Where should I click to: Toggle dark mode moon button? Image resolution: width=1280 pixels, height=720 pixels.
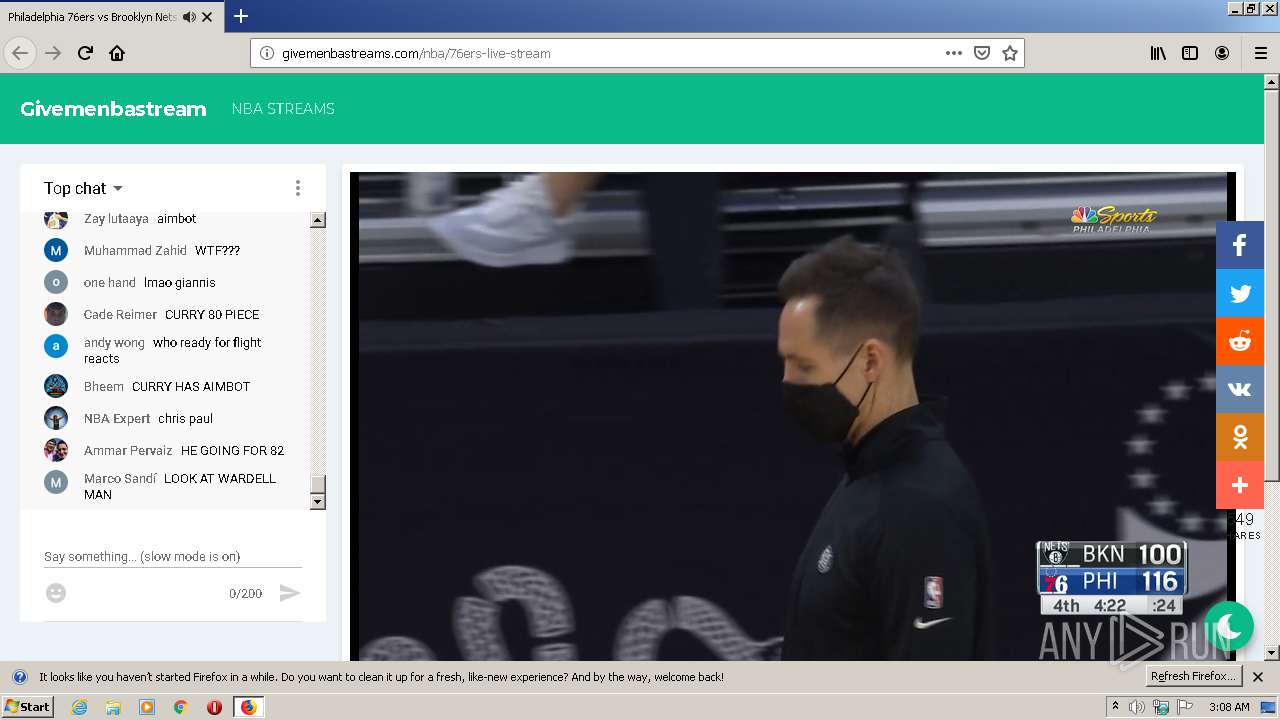(1229, 627)
